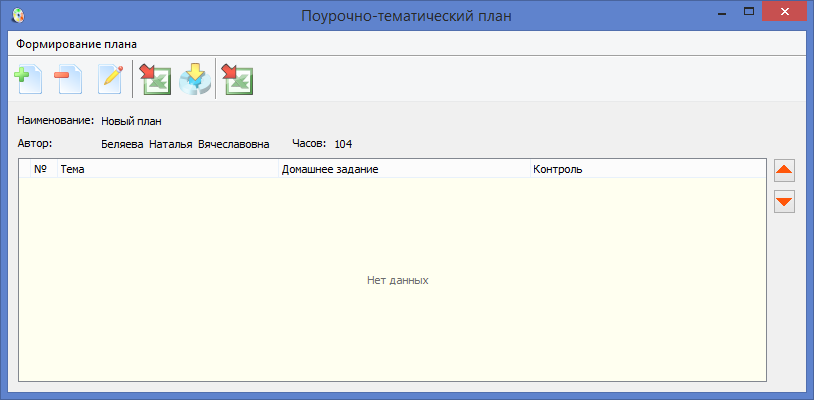Viewport: 814px width, 400px height.
Task: Click the hours value 104
Action: tap(343, 144)
